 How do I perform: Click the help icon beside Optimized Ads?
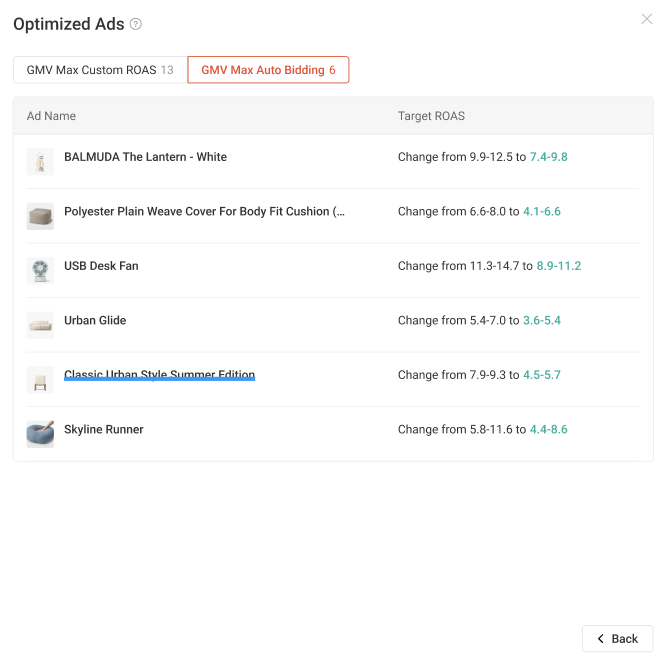tap(135, 24)
